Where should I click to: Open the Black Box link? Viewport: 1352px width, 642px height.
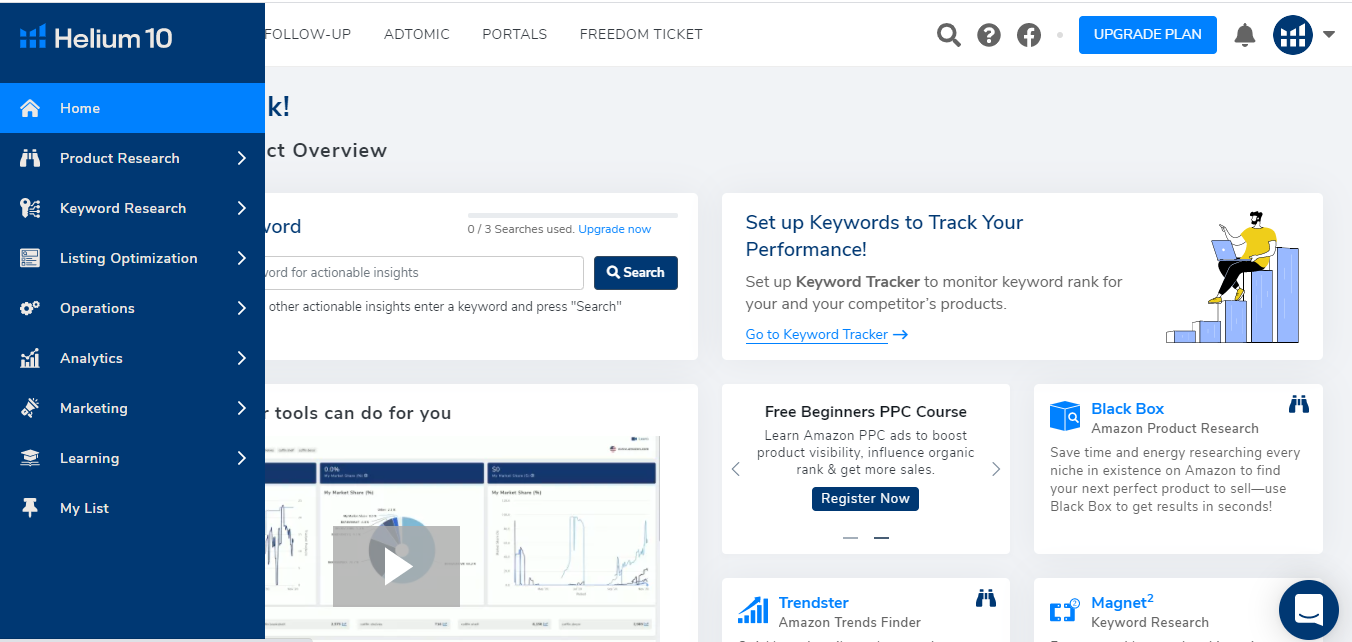pyautogui.click(x=1128, y=408)
